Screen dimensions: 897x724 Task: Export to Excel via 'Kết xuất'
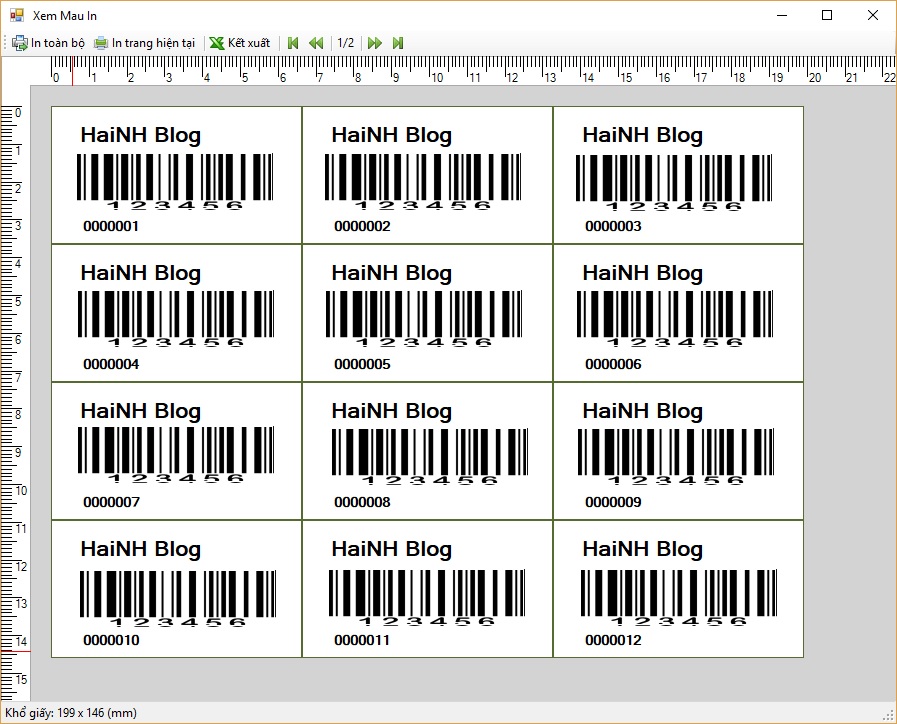point(240,43)
